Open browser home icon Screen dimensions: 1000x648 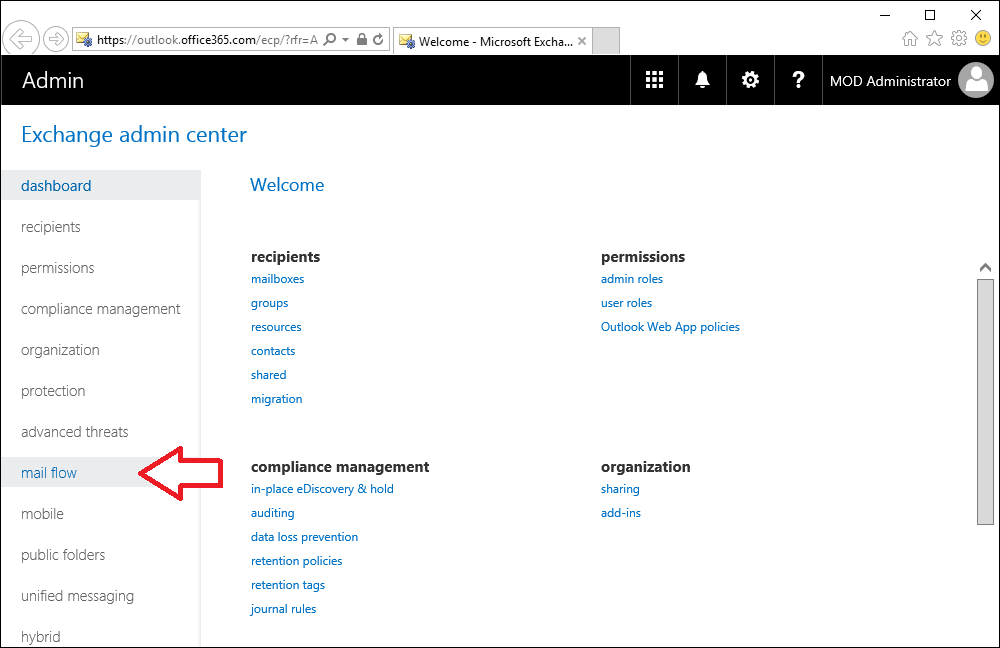tap(910, 39)
